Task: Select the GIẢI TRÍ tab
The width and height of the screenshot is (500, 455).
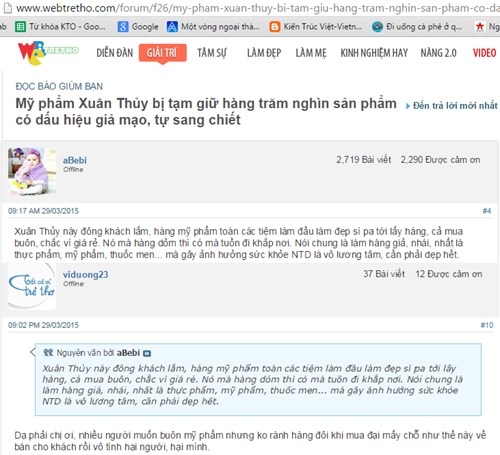Action: click(x=162, y=53)
